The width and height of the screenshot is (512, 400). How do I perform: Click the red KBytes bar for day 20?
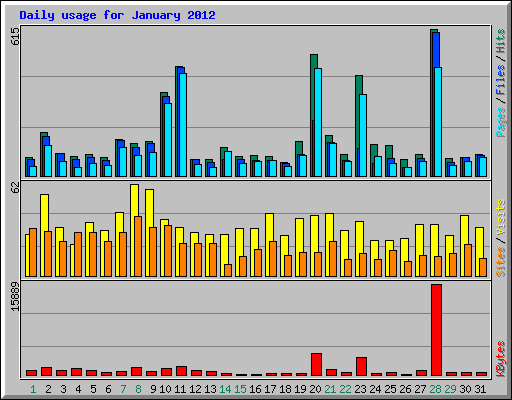(x=316, y=365)
